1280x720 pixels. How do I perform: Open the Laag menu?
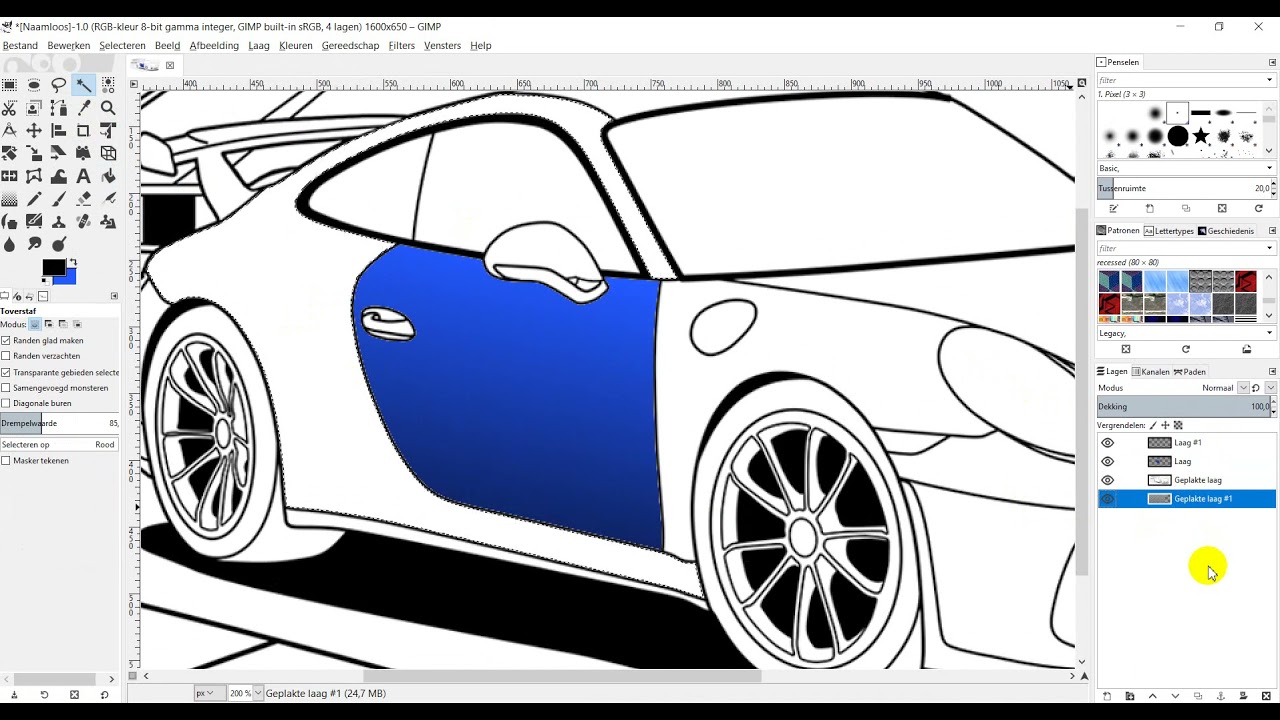(259, 45)
